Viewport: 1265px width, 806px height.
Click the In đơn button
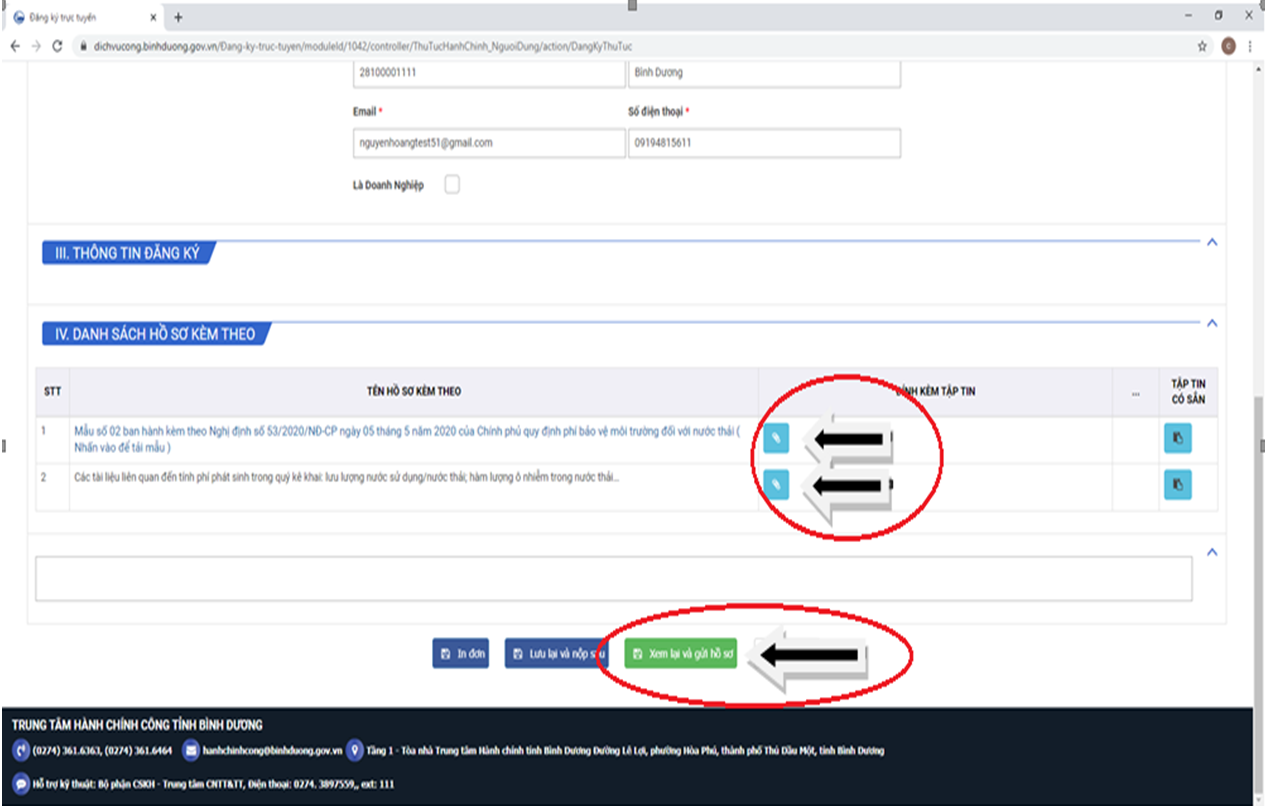[x=461, y=654]
